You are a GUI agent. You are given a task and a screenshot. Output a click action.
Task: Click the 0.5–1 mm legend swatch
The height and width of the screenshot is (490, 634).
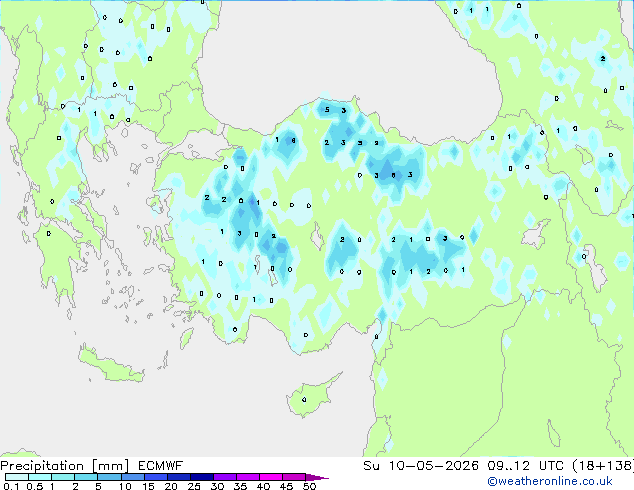tap(40, 477)
